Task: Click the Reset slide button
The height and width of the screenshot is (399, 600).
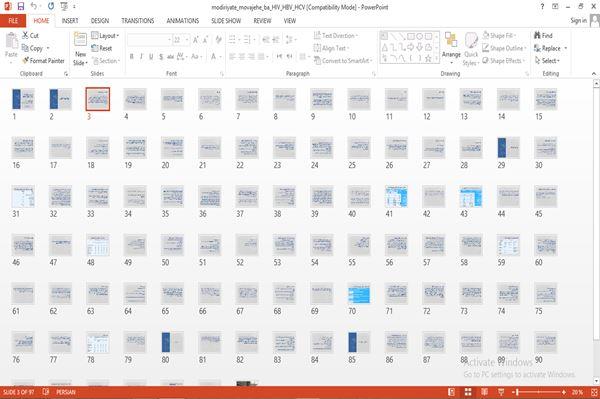Action: tap(102, 48)
